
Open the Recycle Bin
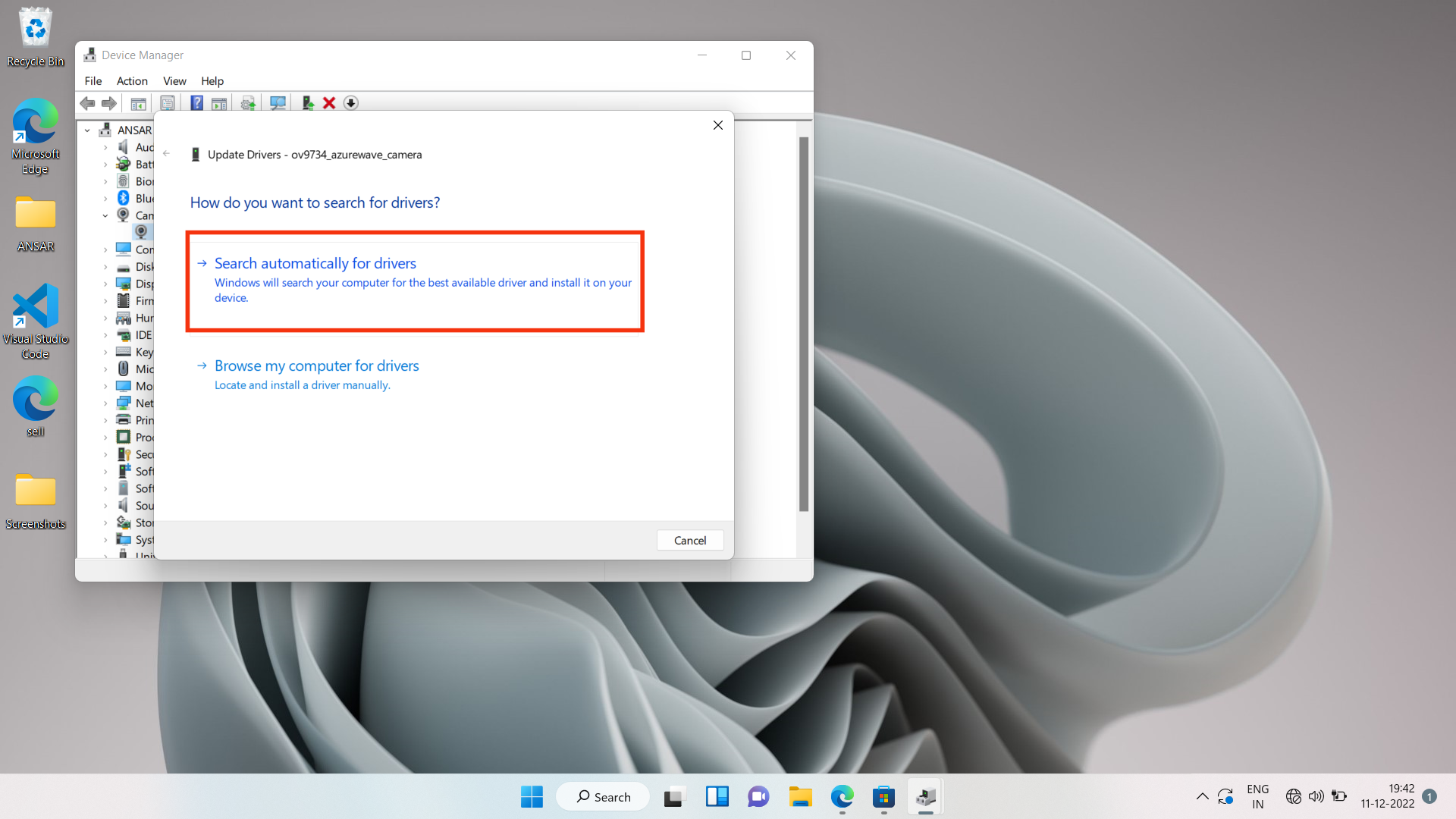coord(35,30)
